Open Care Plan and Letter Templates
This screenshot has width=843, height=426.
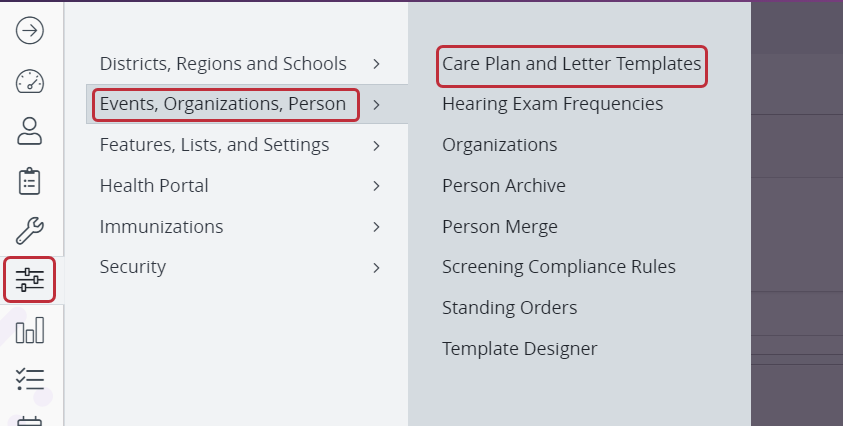click(571, 64)
